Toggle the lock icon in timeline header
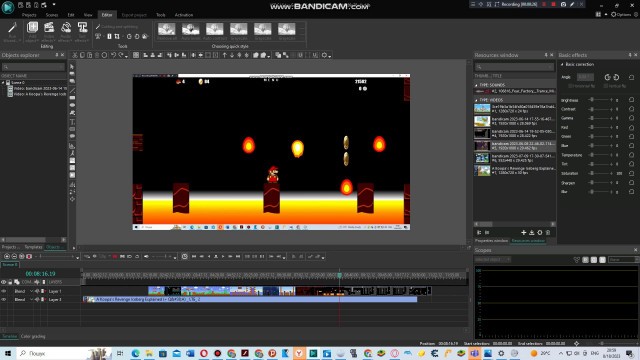640x360 pixels. click(x=10, y=282)
